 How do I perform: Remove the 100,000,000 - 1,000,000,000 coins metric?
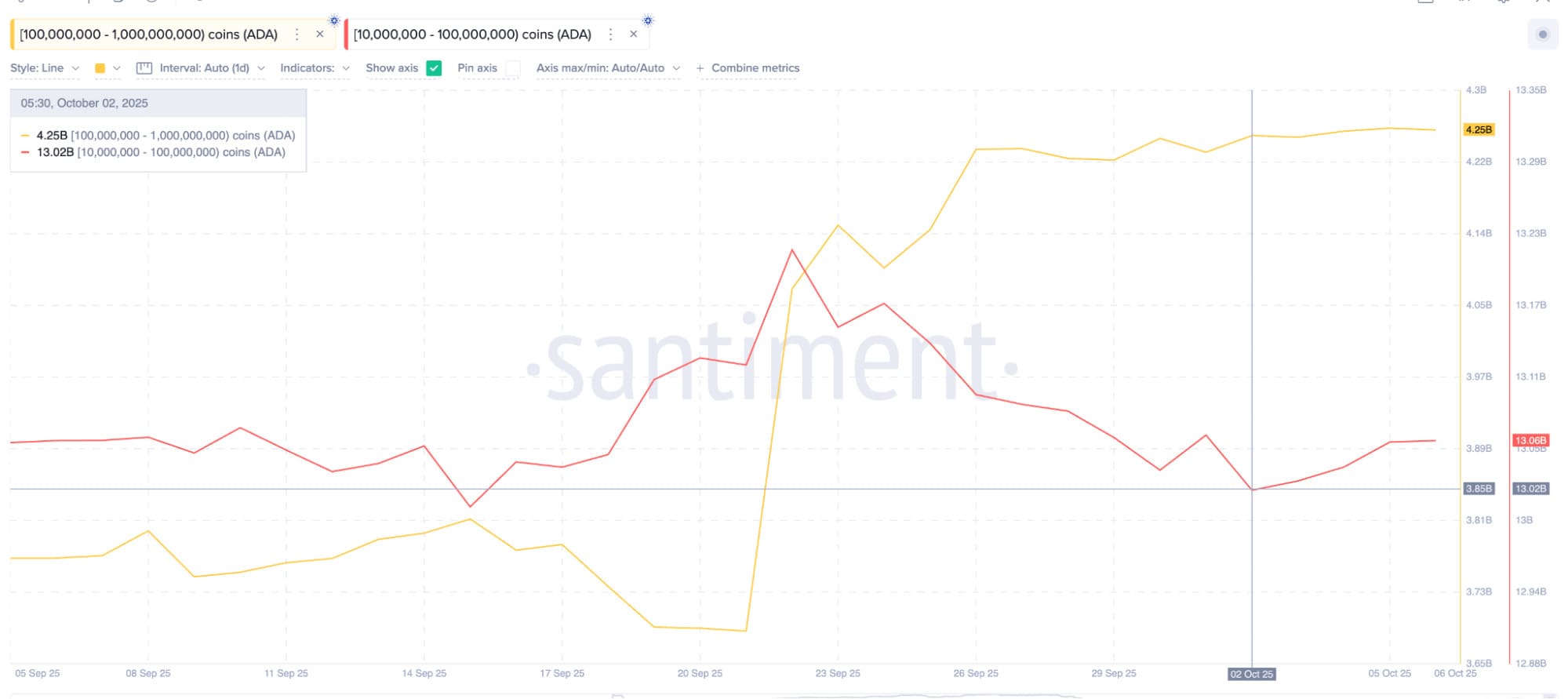320,35
